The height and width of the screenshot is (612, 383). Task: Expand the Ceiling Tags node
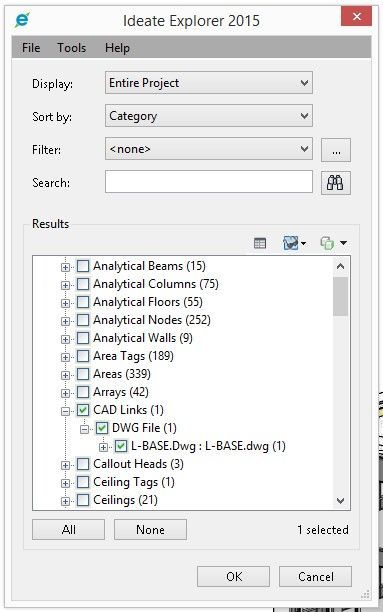click(x=65, y=483)
